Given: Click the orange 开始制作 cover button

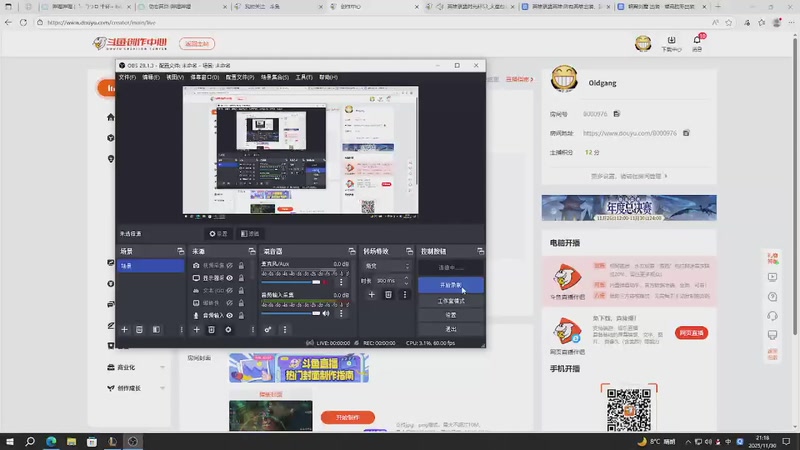Looking at the screenshot, I should pos(347,417).
